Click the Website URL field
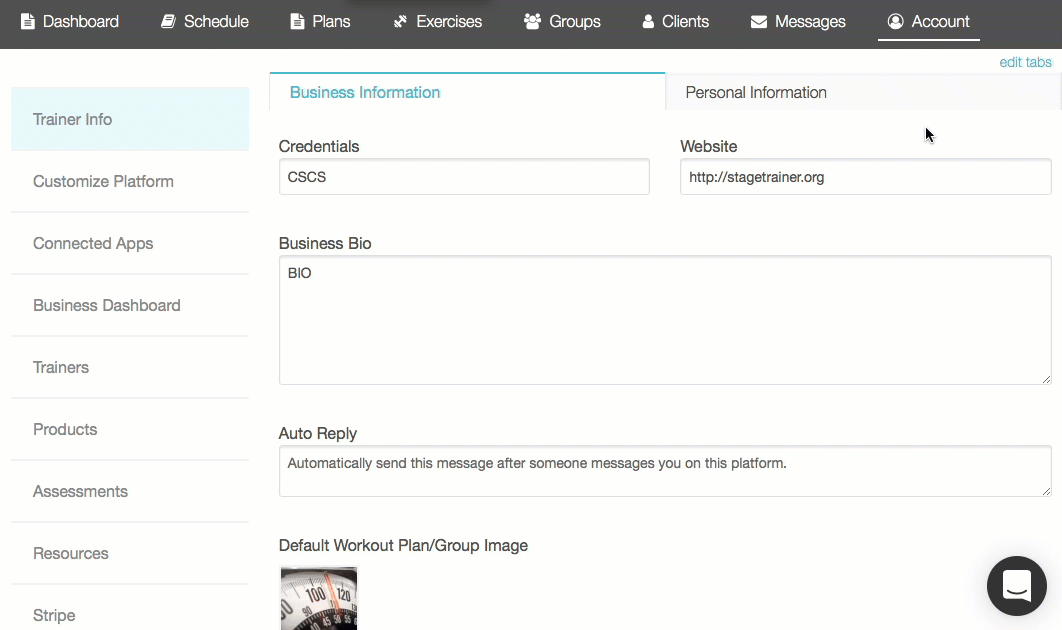1062x630 pixels. coord(865,177)
